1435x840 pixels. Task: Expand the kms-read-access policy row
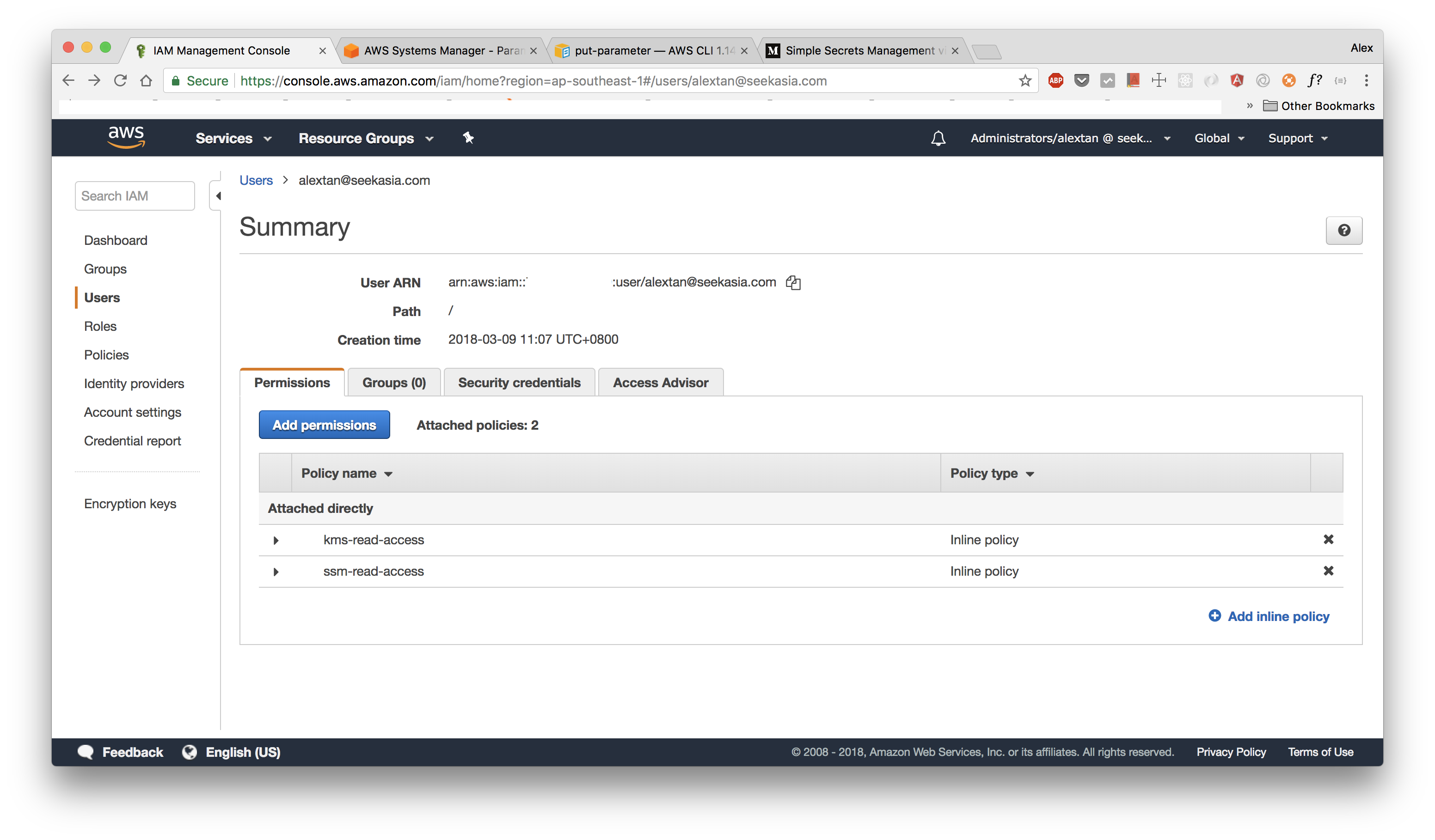(276, 540)
